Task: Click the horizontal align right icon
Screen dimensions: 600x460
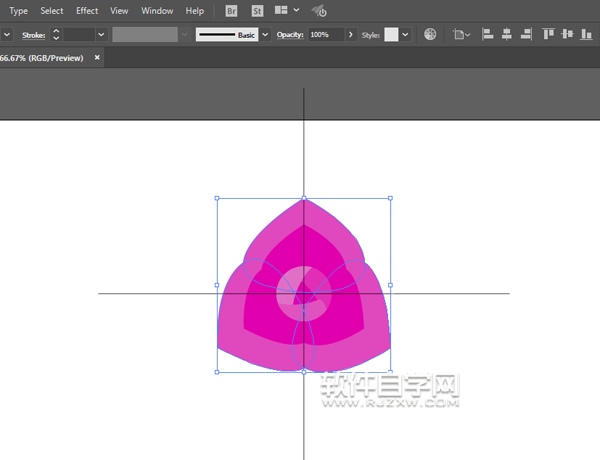Action: point(526,34)
